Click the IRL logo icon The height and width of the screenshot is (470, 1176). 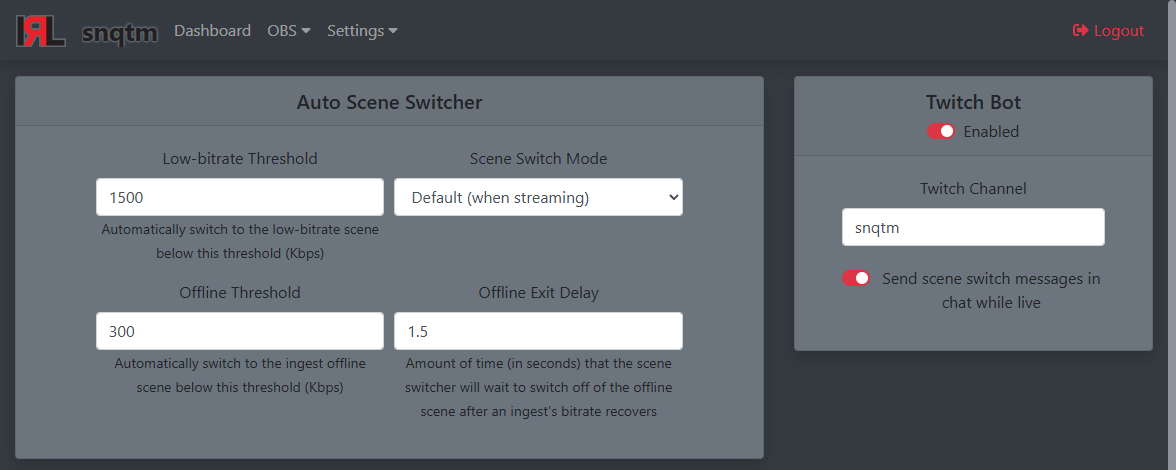[x=41, y=31]
